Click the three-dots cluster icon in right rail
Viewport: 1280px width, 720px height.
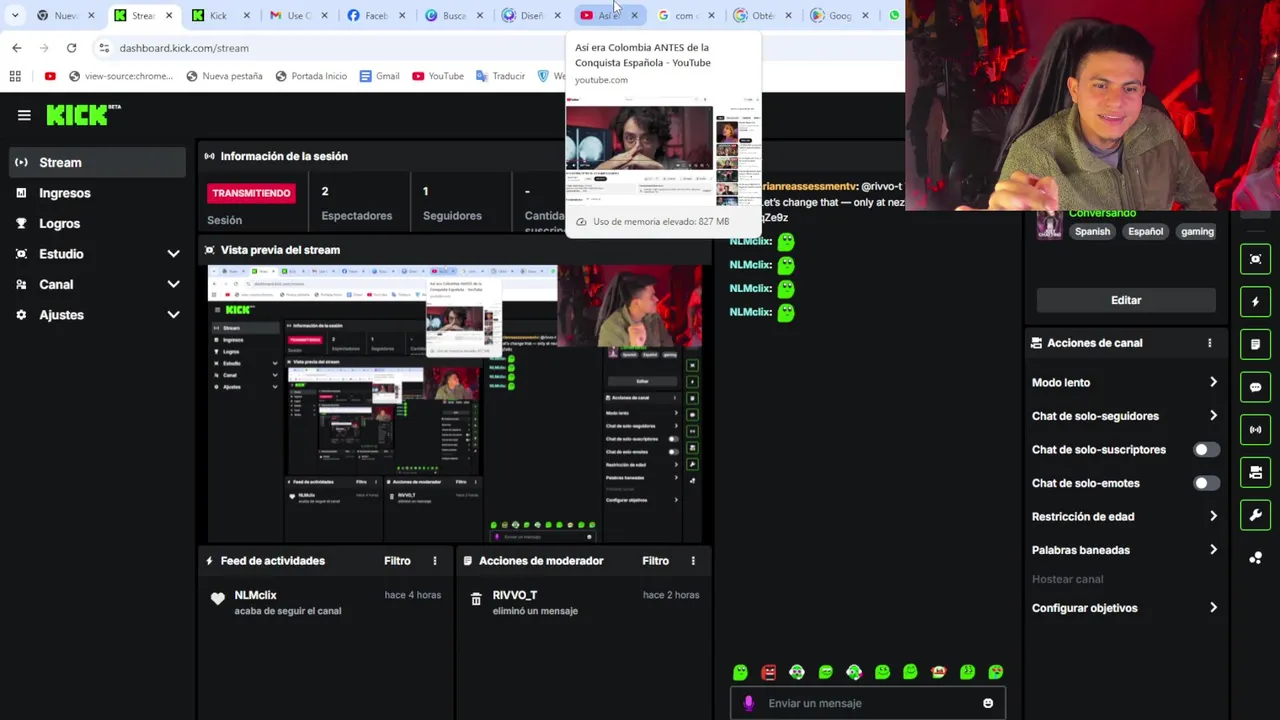click(x=1255, y=558)
